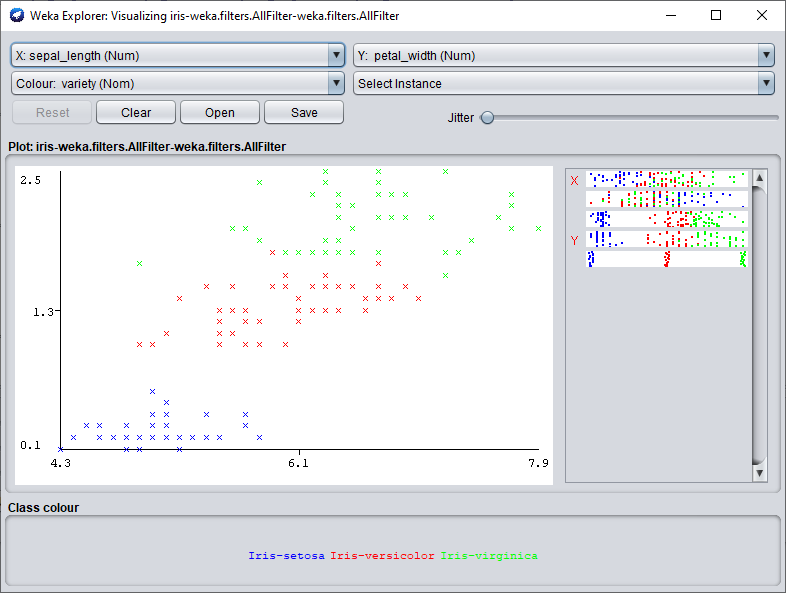Viewport: 786px width, 593px height.
Task: Click the 1.3 y-axis label
Action: pos(43,312)
